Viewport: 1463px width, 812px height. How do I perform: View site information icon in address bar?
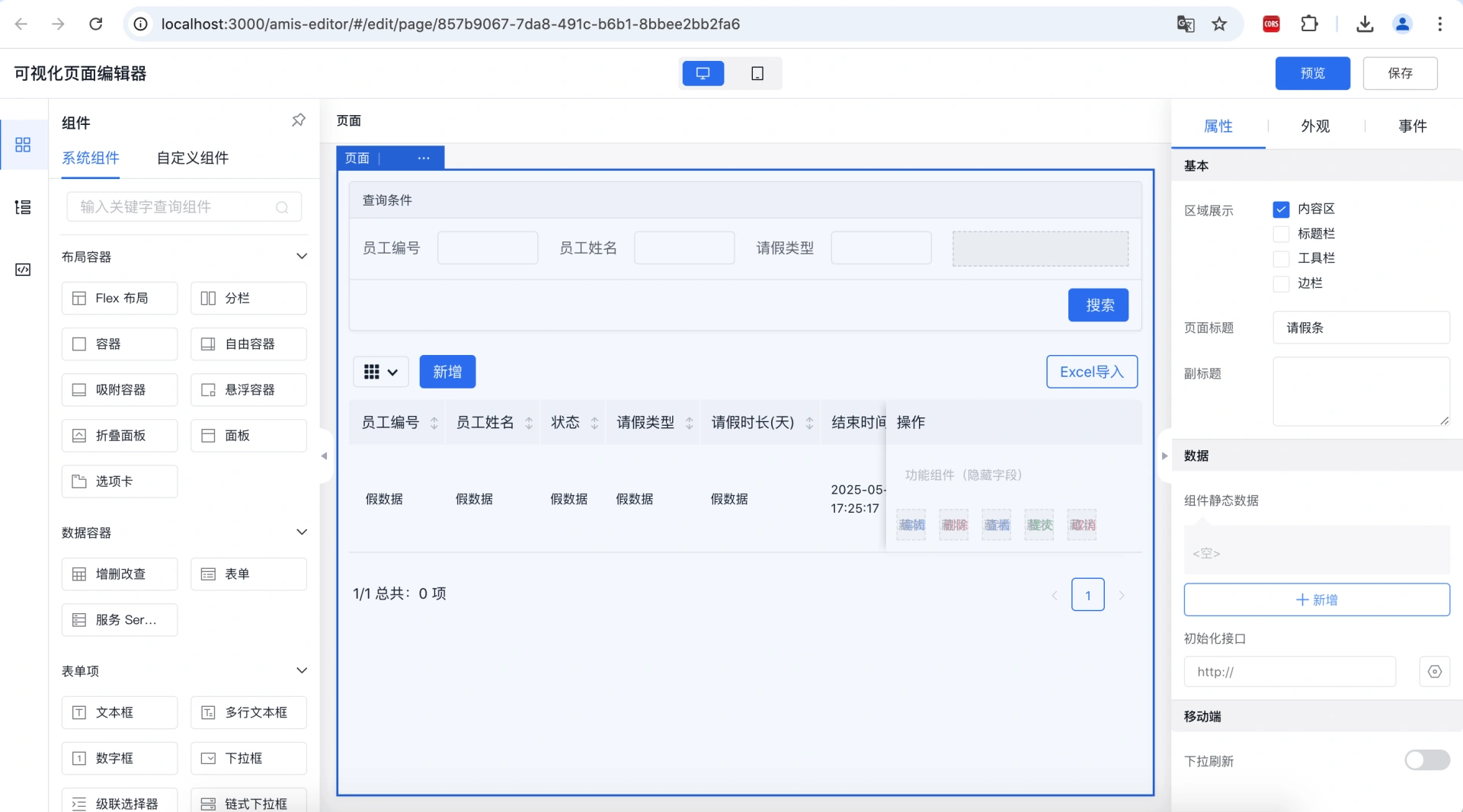[x=141, y=24]
